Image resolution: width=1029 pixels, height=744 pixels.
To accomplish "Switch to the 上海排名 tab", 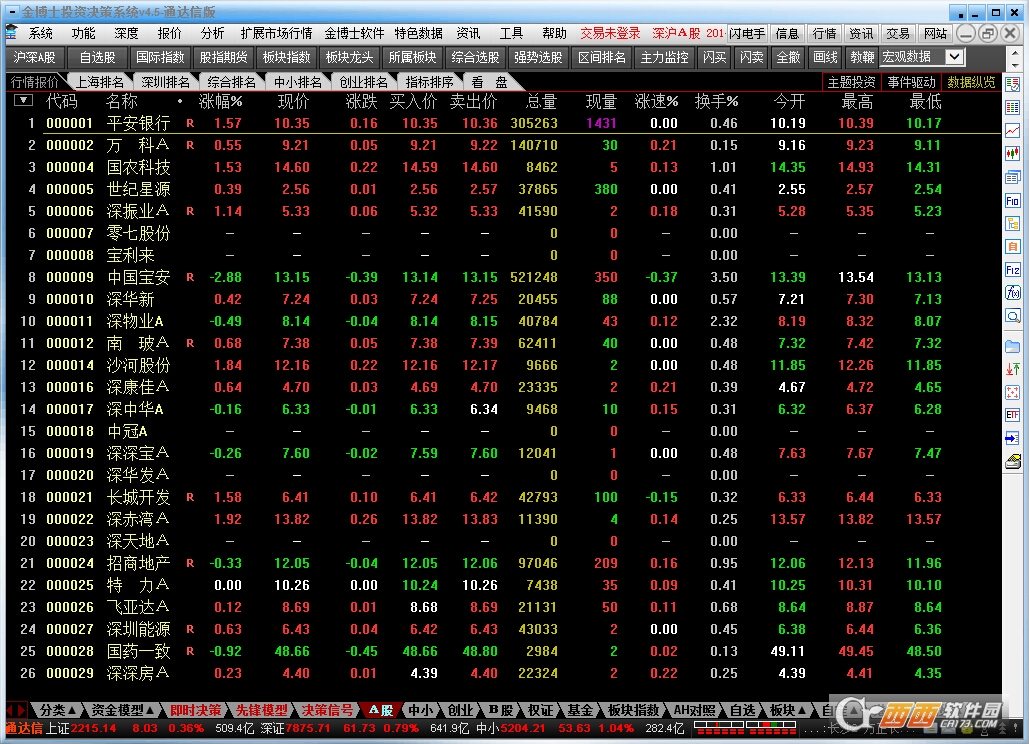I will click(x=100, y=82).
